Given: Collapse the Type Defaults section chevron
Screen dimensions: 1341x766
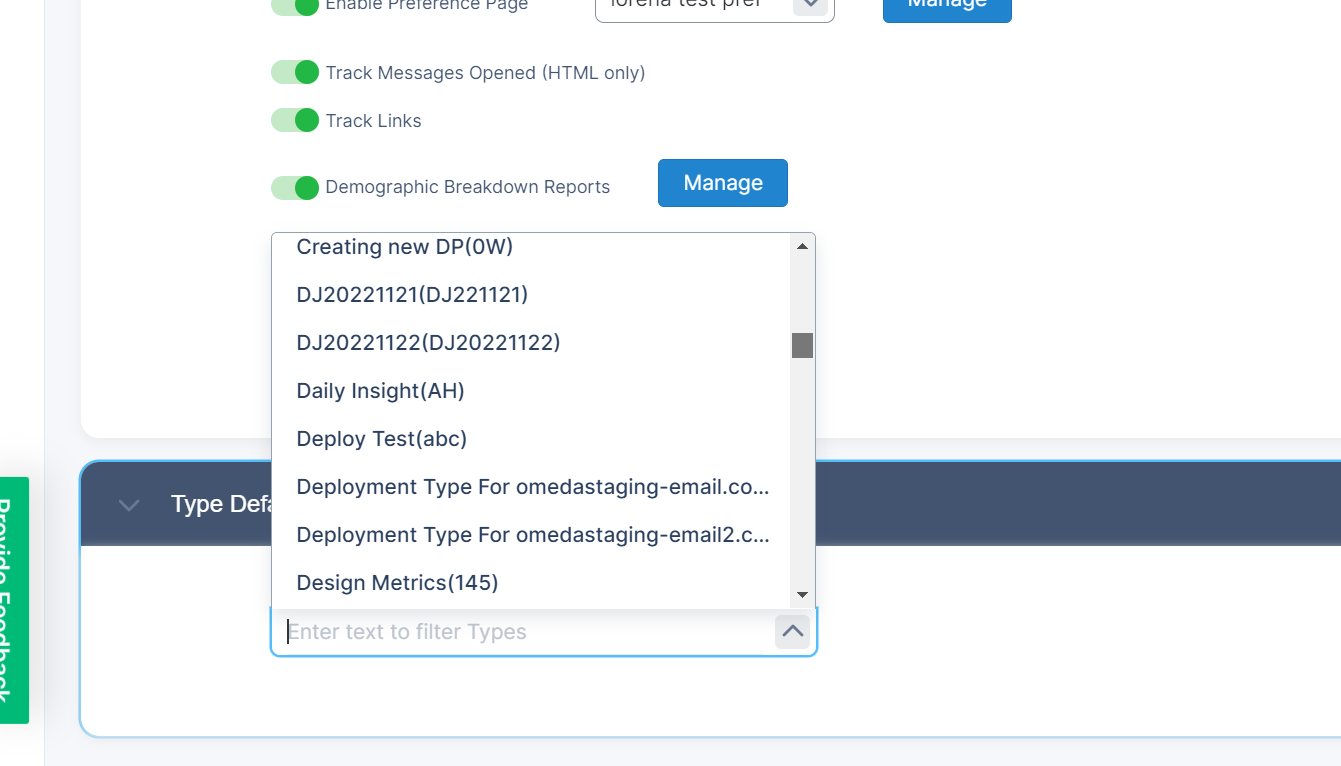Looking at the screenshot, I should [x=129, y=505].
